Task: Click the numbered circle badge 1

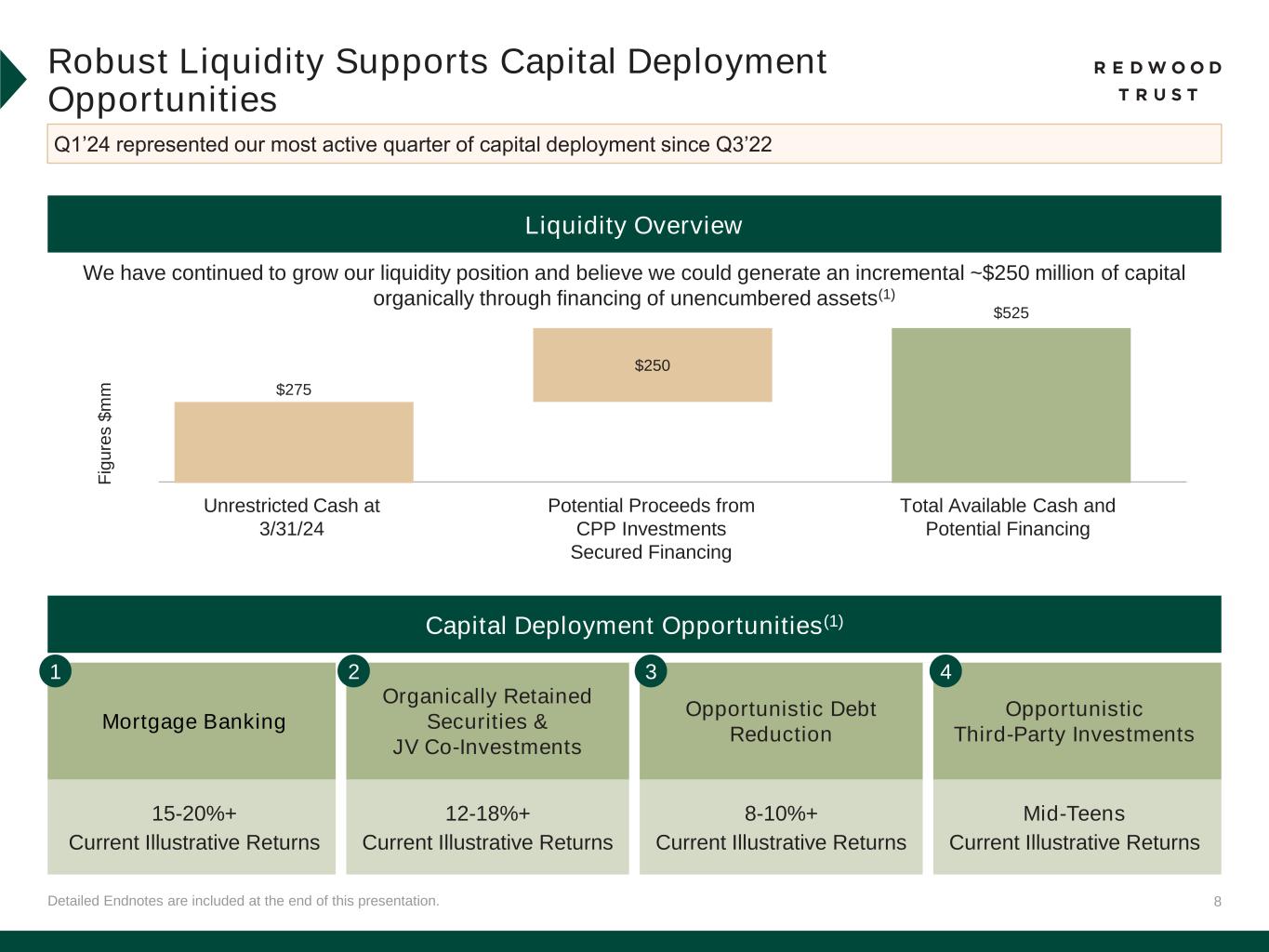Action: pyautogui.click(x=56, y=671)
